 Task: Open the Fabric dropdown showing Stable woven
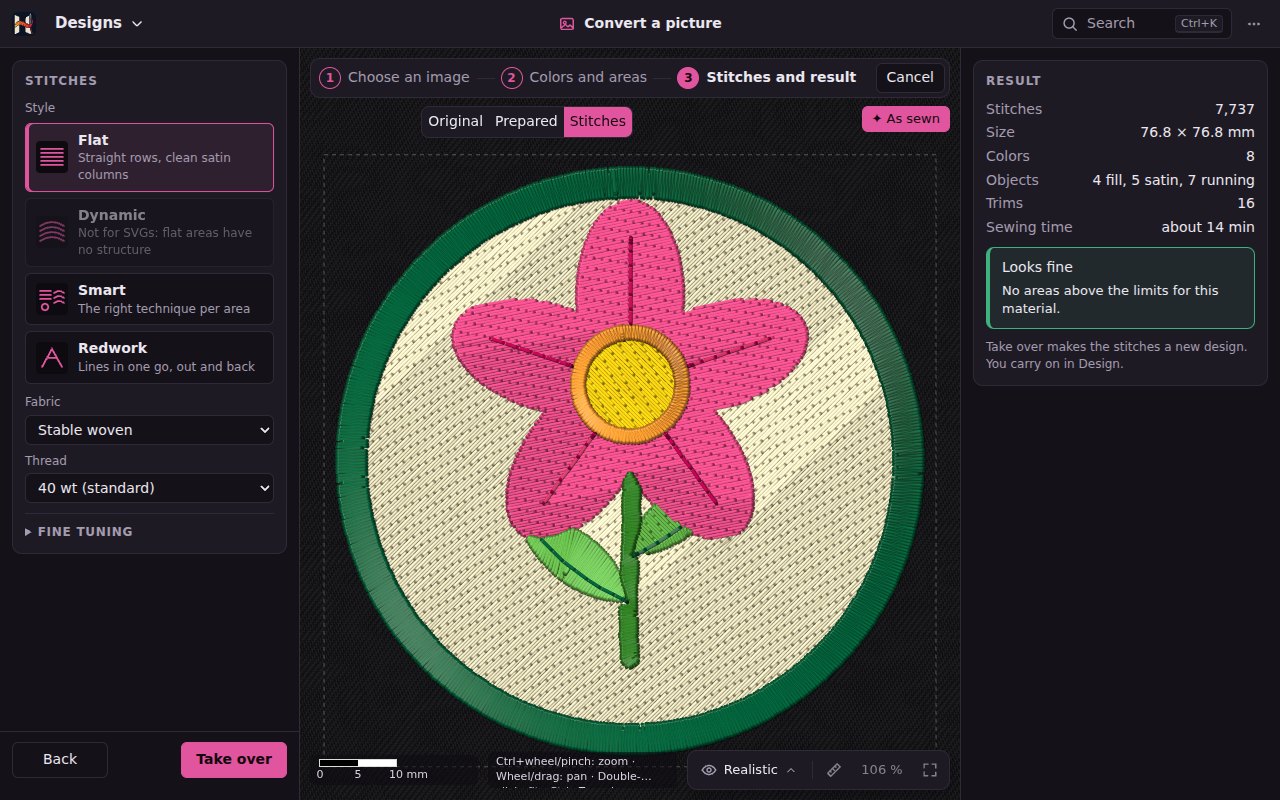click(149, 430)
